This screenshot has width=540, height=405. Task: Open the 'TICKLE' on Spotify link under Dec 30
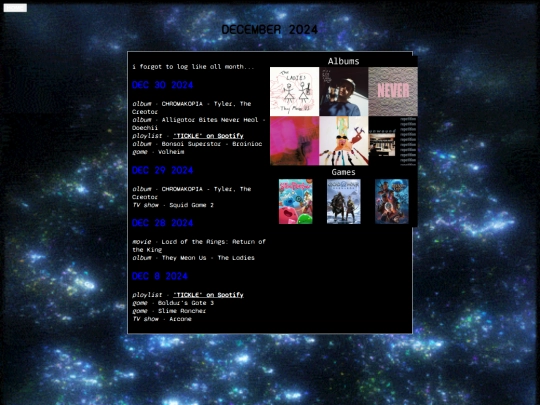click(x=208, y=136)
